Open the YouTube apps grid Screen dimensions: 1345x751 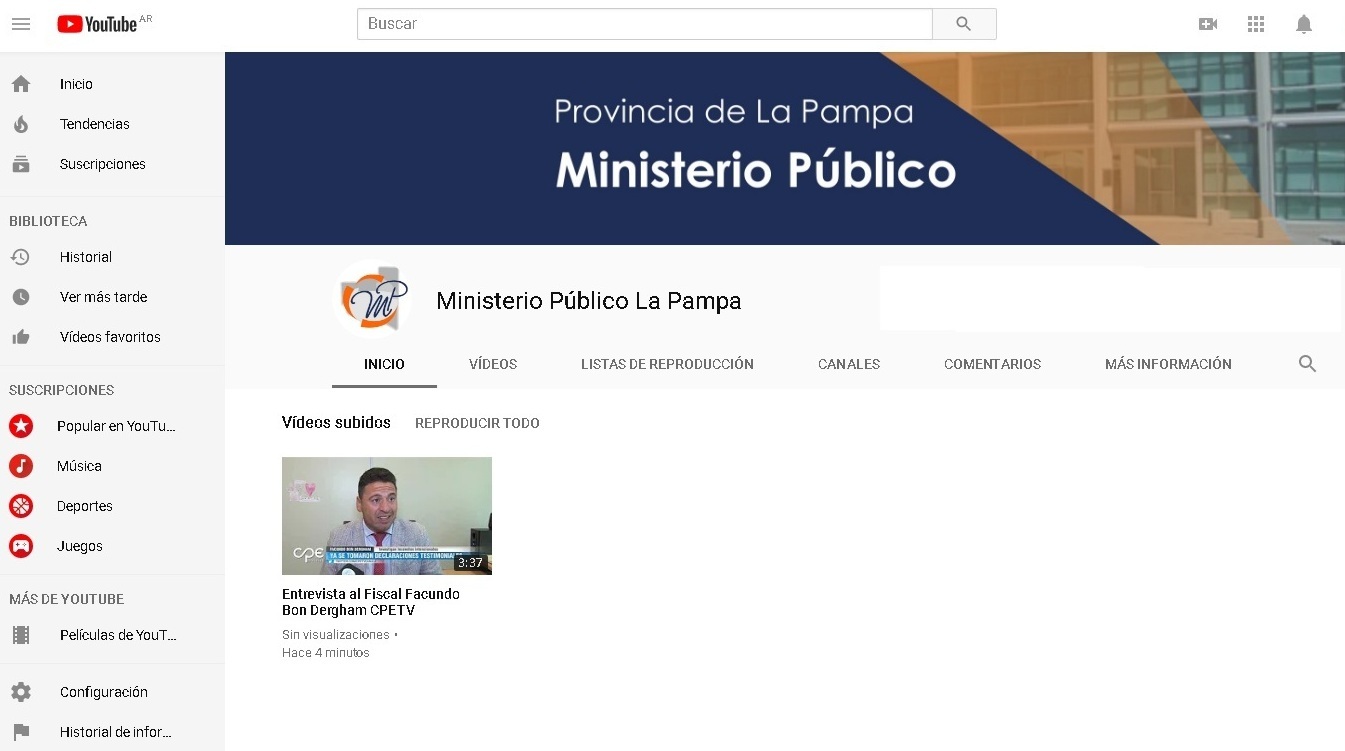(x=1256, y=24)
